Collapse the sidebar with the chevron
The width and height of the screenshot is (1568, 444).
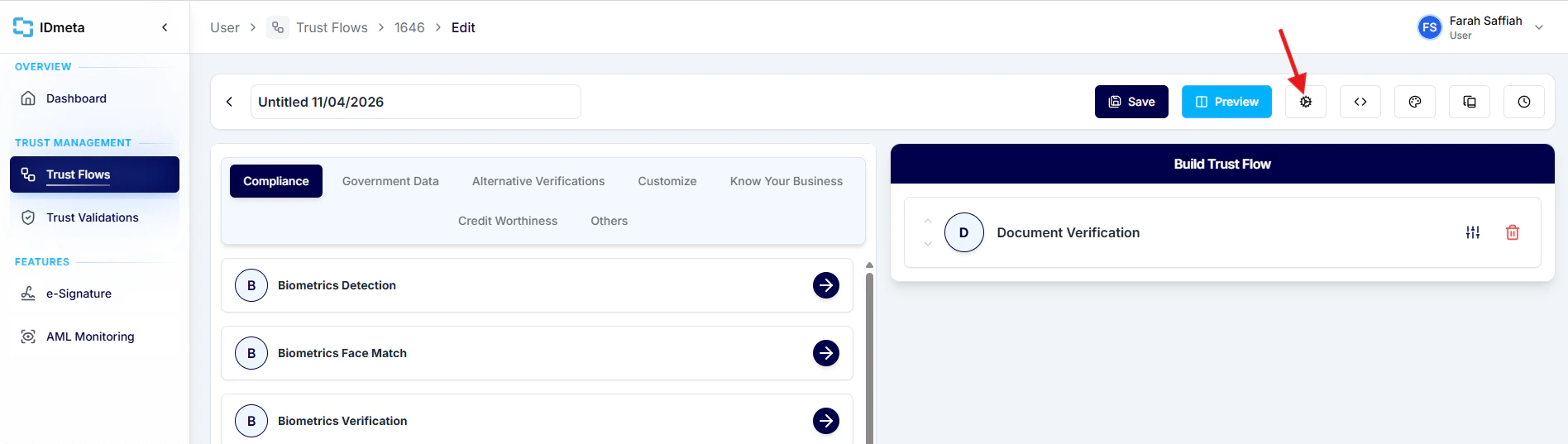point(165,27)
